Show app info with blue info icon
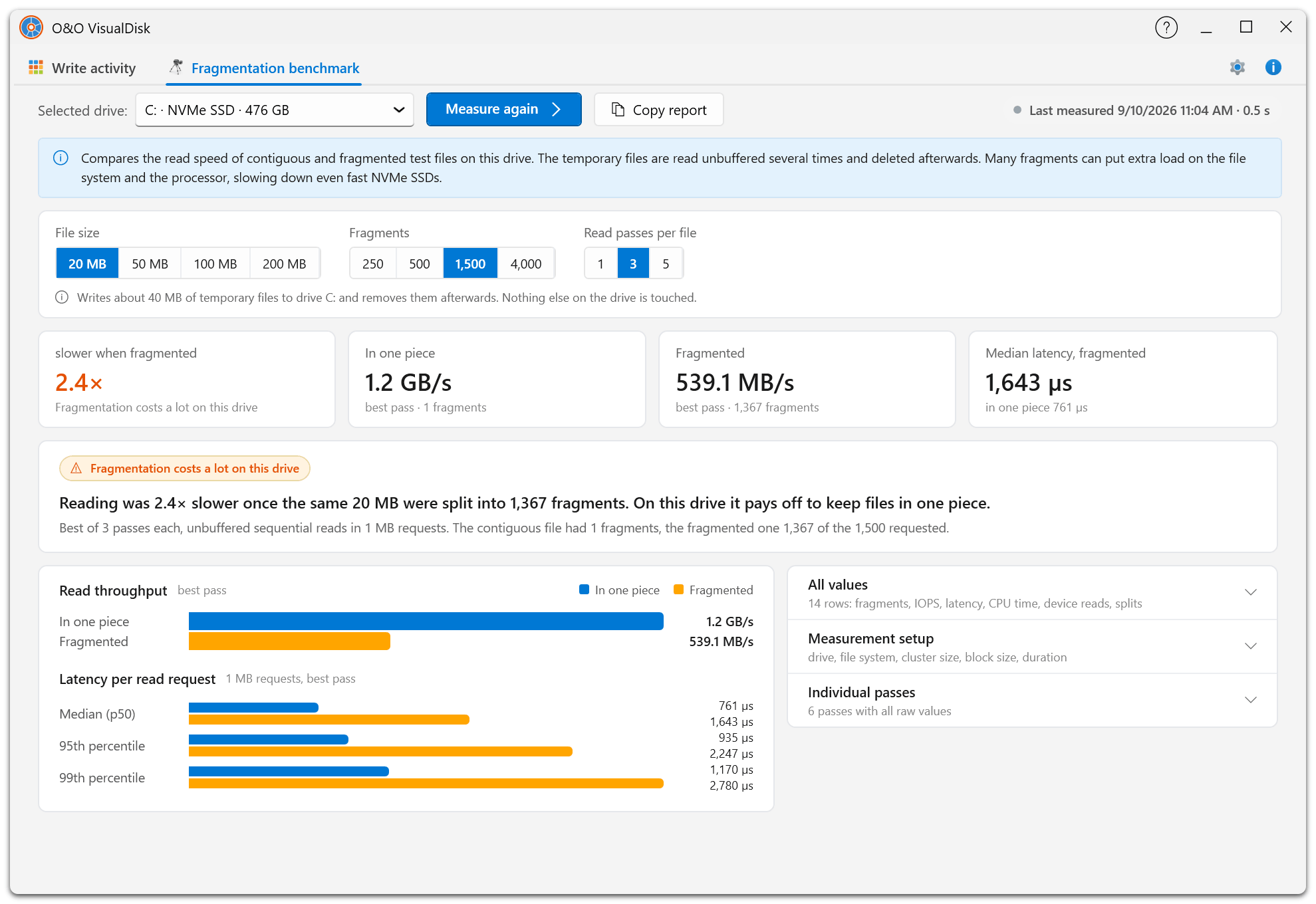The width and height of the screenshot is (1316, 904). point(1273,67)
